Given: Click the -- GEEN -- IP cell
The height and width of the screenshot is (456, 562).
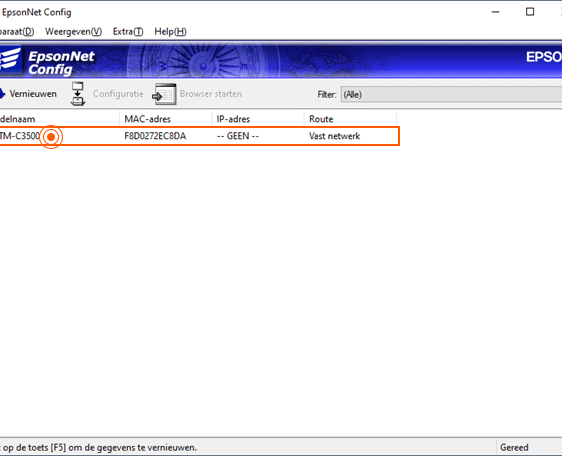Looking at the screenshot, I should coord(238,136).
